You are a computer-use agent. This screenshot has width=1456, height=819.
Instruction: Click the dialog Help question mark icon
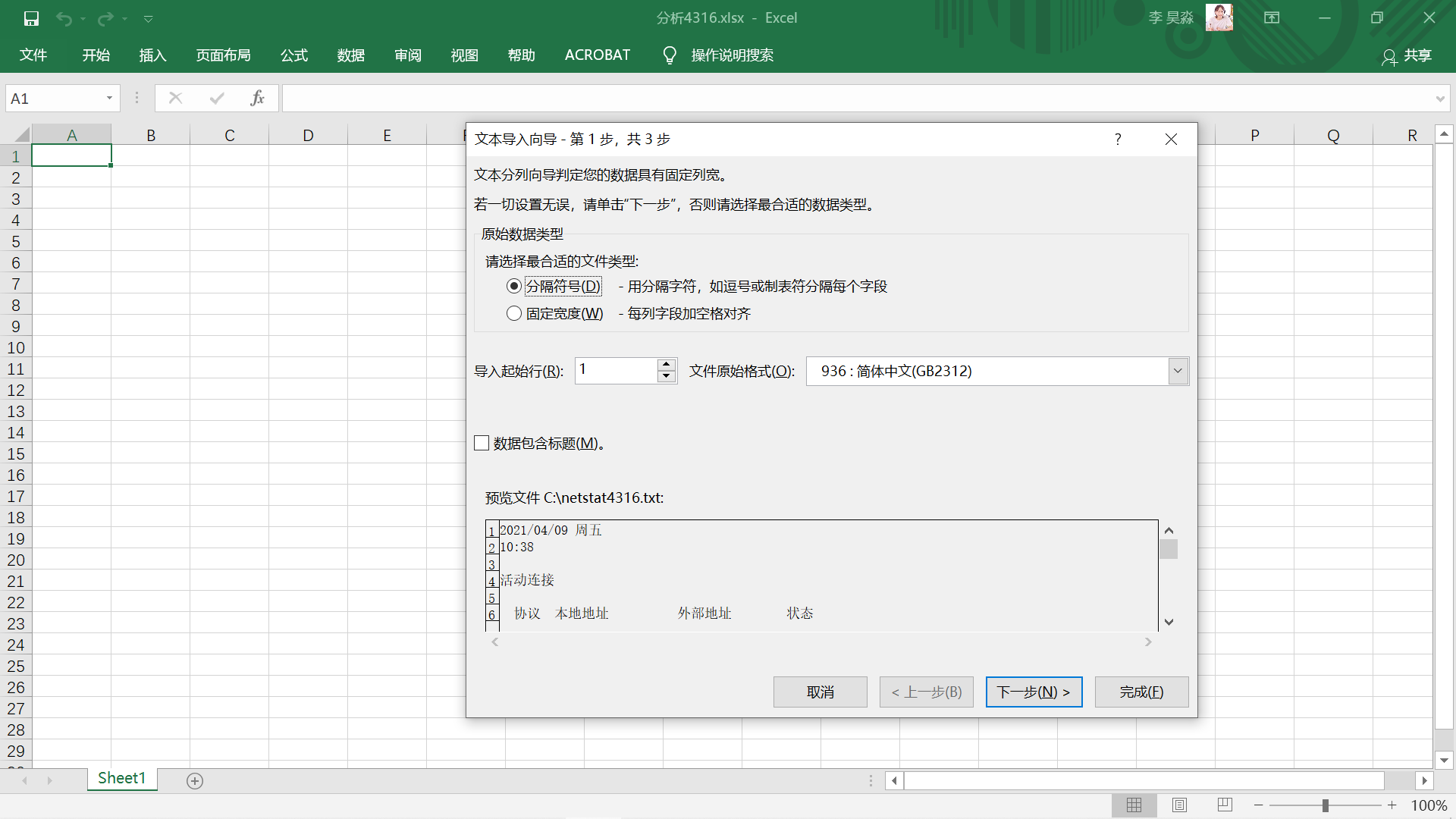(x=1118, y=139)
